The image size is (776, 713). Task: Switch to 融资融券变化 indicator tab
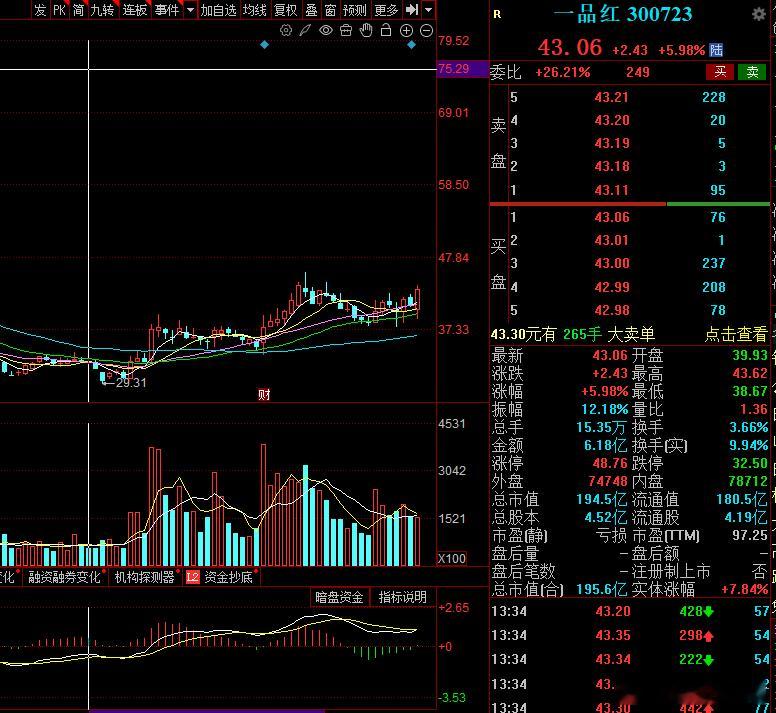coord(64,577)
